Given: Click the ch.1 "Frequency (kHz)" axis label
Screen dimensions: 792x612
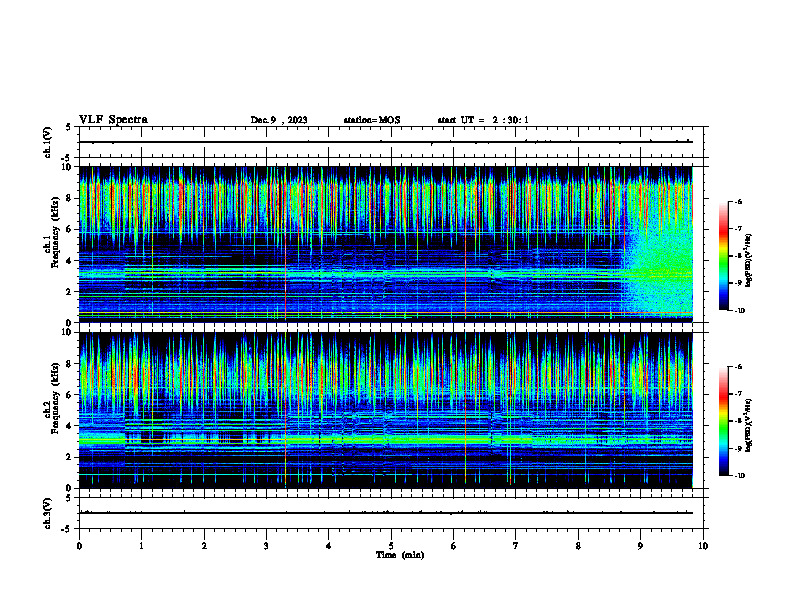Looking at the screenshot, I should point(55,232).
